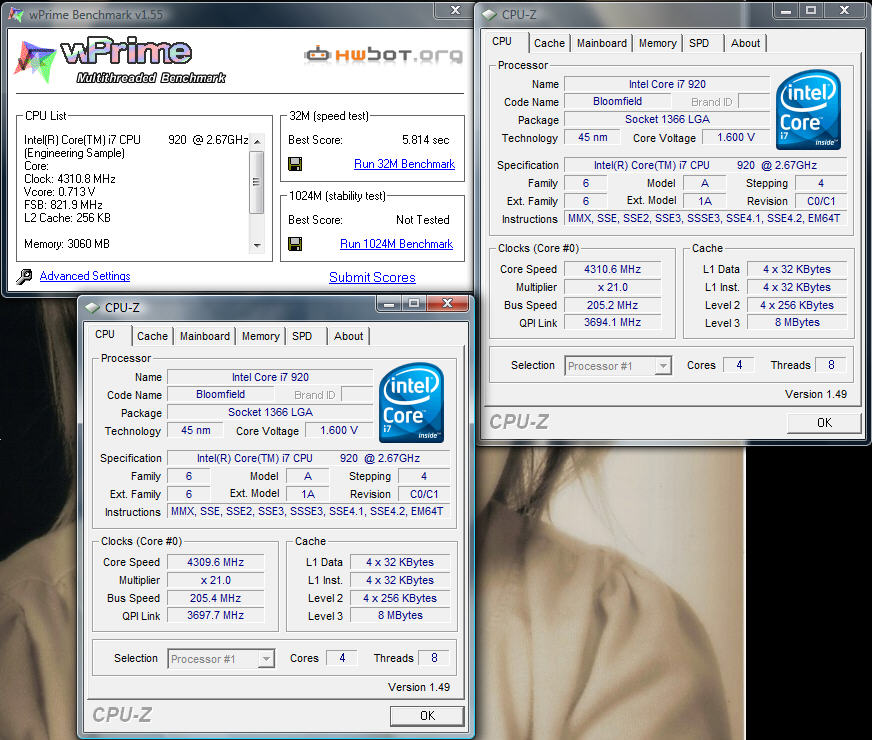This screenshot has height=740, width=872.
Task: Click OK in the upper CPU-Z window
Action: click(824, 423)
